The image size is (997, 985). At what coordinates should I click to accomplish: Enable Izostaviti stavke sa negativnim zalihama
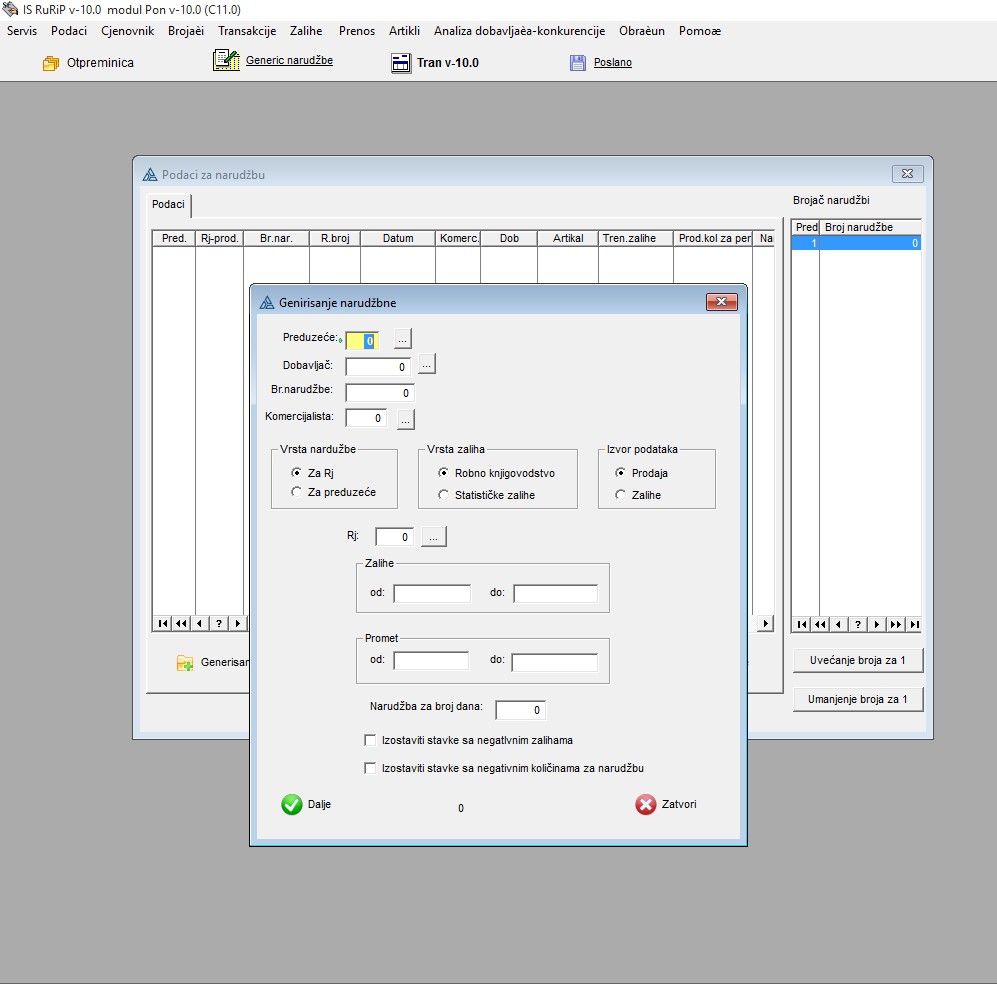(371, 741)
